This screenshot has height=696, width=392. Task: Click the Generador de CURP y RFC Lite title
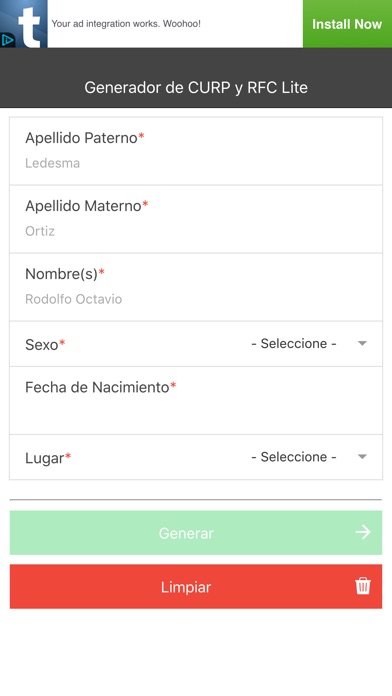click(196, 87)
